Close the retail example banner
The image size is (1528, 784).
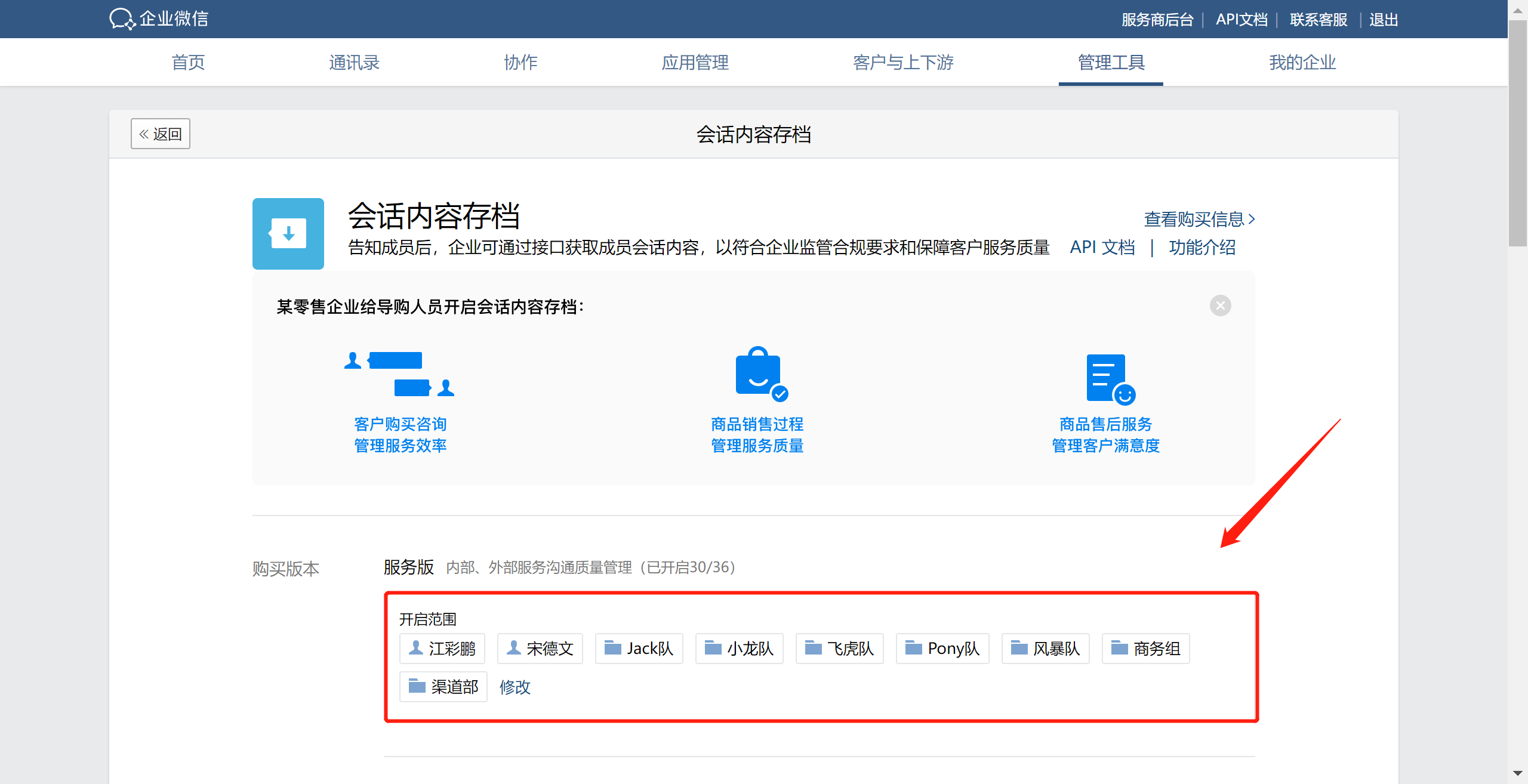[x=1220, y=306]
